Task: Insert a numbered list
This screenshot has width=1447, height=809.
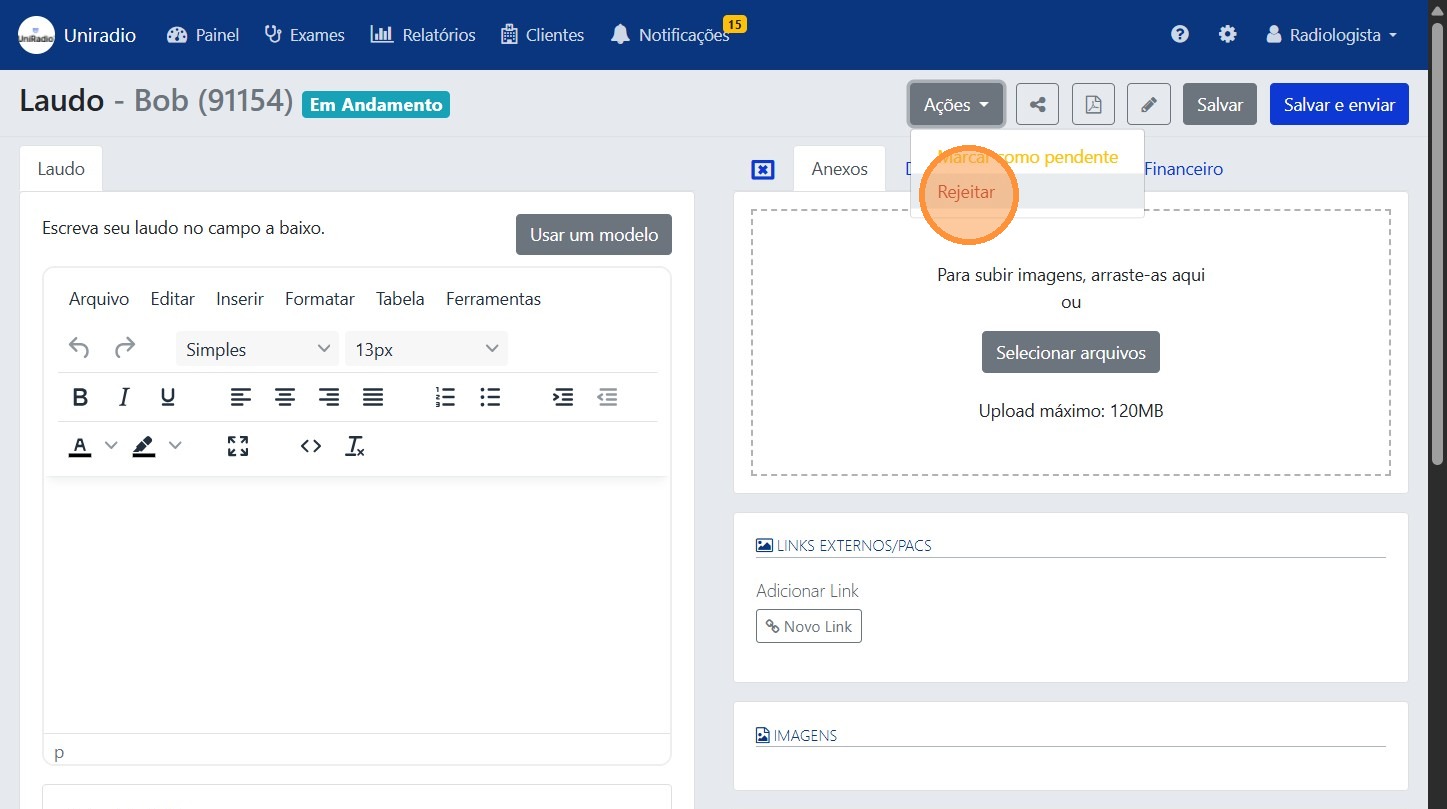Action: coord(445,397)
